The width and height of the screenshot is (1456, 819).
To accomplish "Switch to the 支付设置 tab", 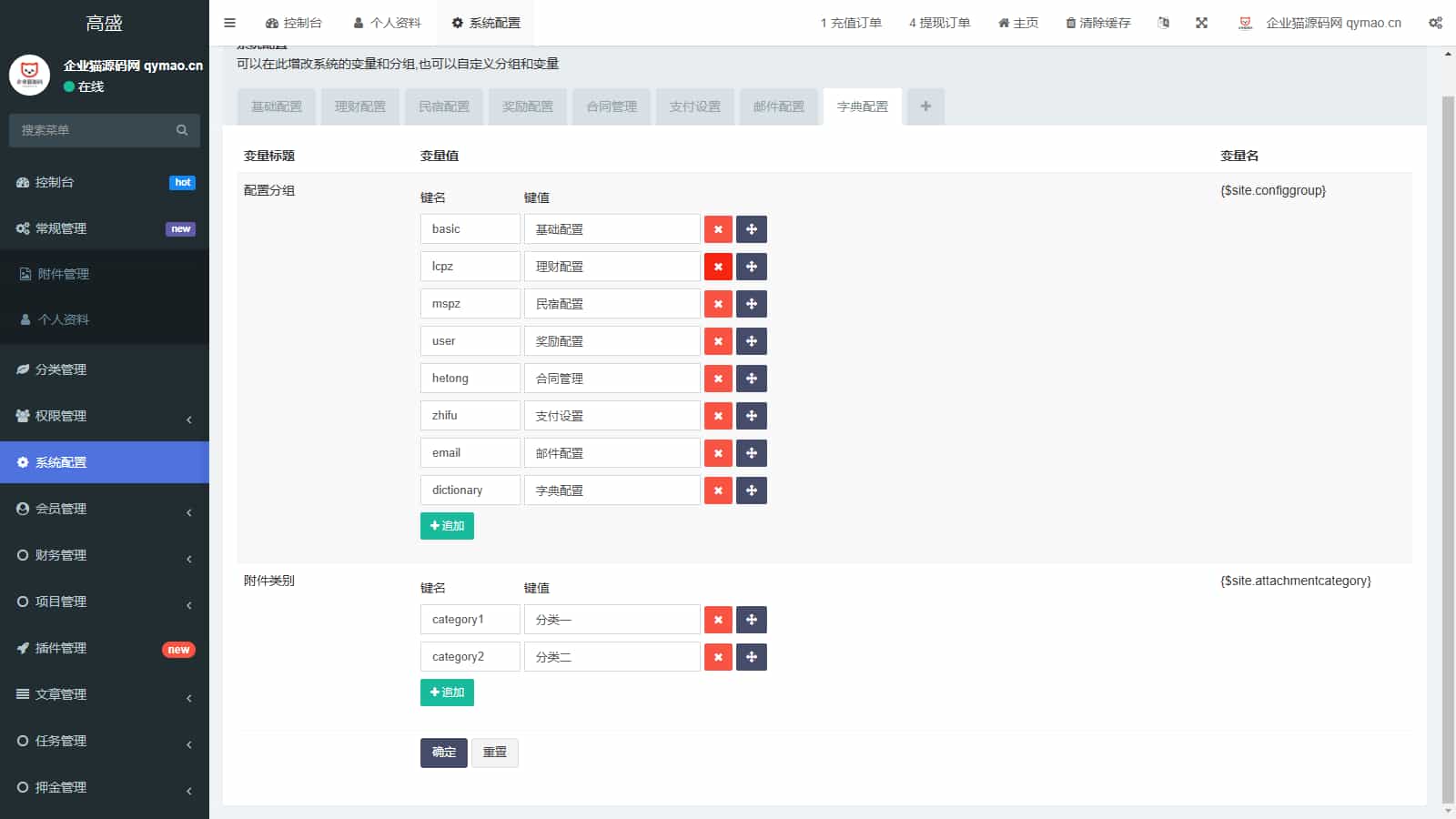I will click(695, 106).
